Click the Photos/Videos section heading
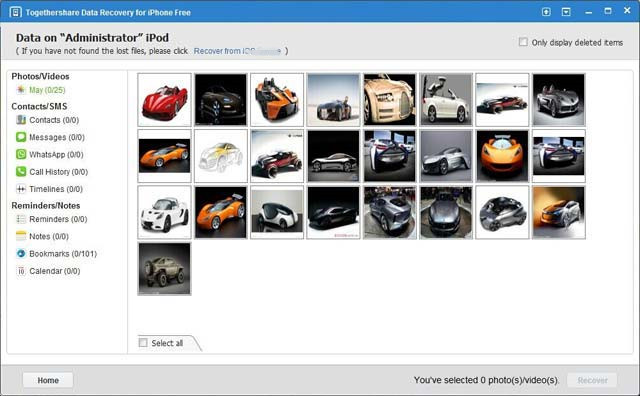The image size is (640, 396). (40, 76)
